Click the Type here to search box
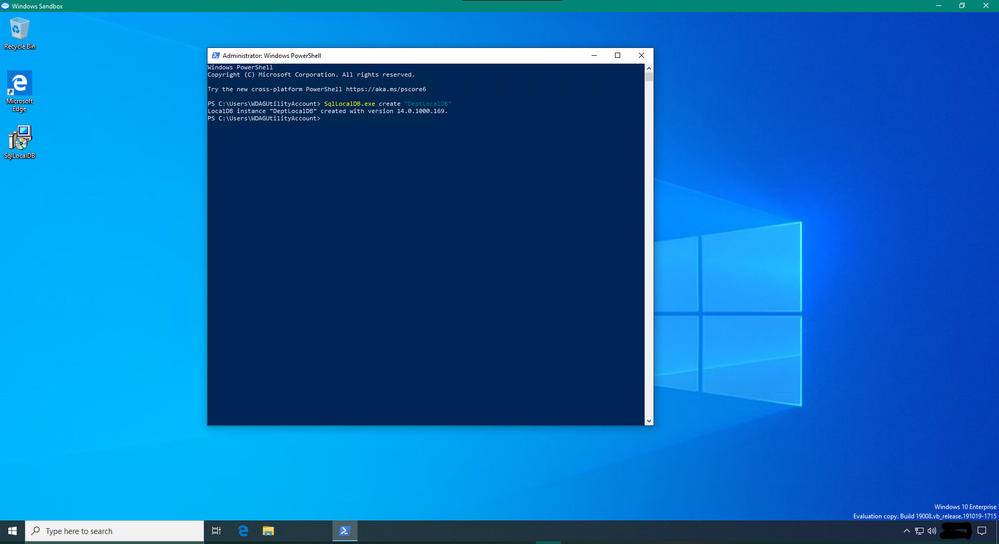Screen dimensions: 999x544 [115, 531]
